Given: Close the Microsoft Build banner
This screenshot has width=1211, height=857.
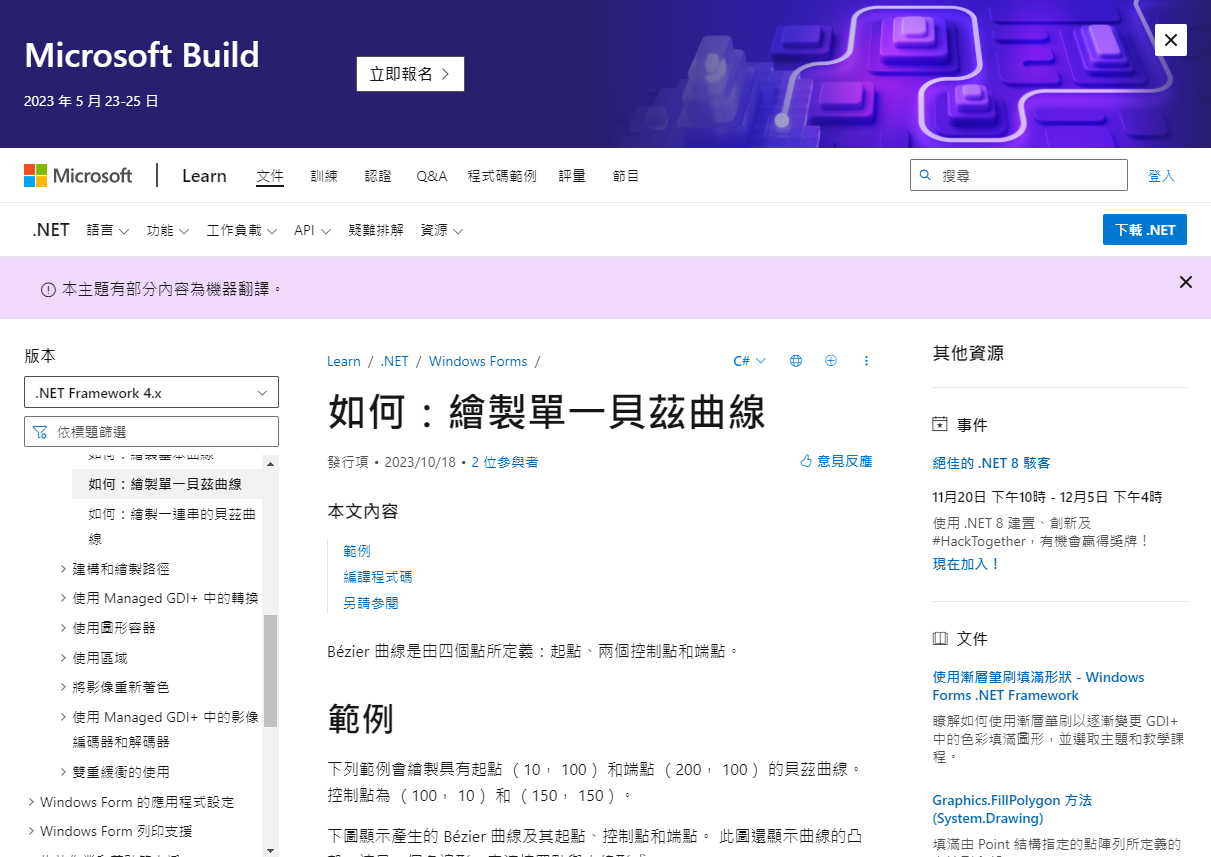Looking at the screenshot, I should [x=1170, y=40].
